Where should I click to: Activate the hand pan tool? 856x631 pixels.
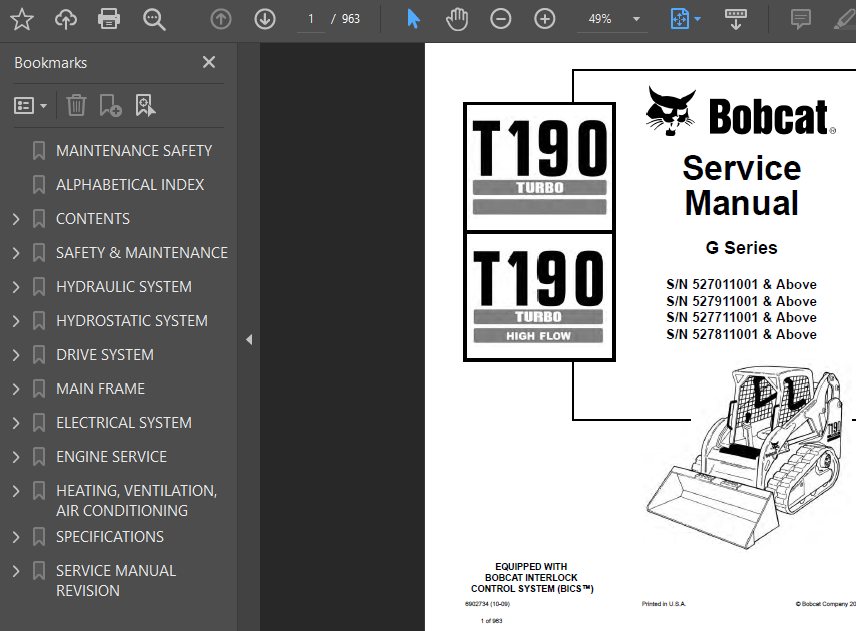[x=457, y=19]
